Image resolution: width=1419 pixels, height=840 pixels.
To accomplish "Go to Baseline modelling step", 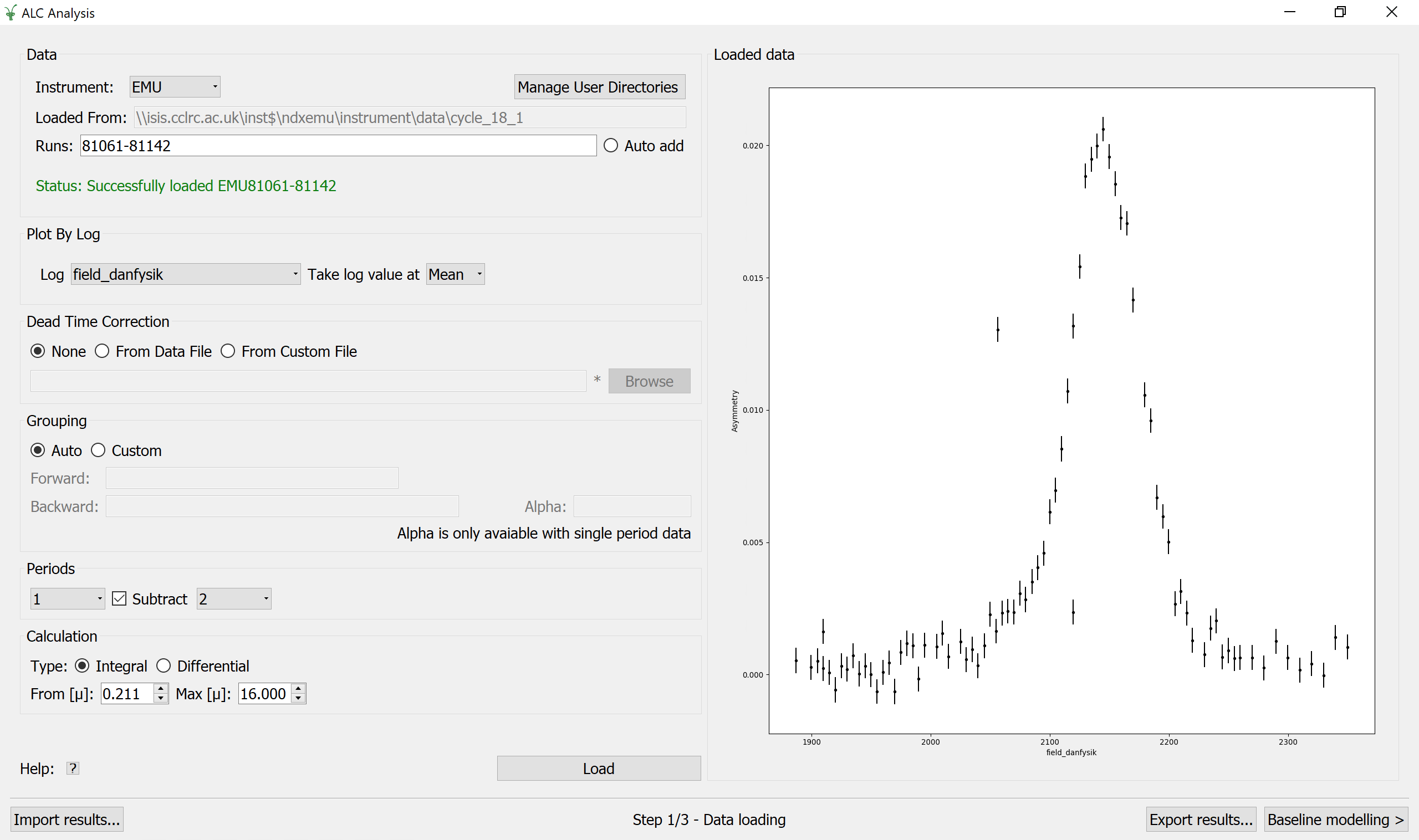I will point(1335,819).
